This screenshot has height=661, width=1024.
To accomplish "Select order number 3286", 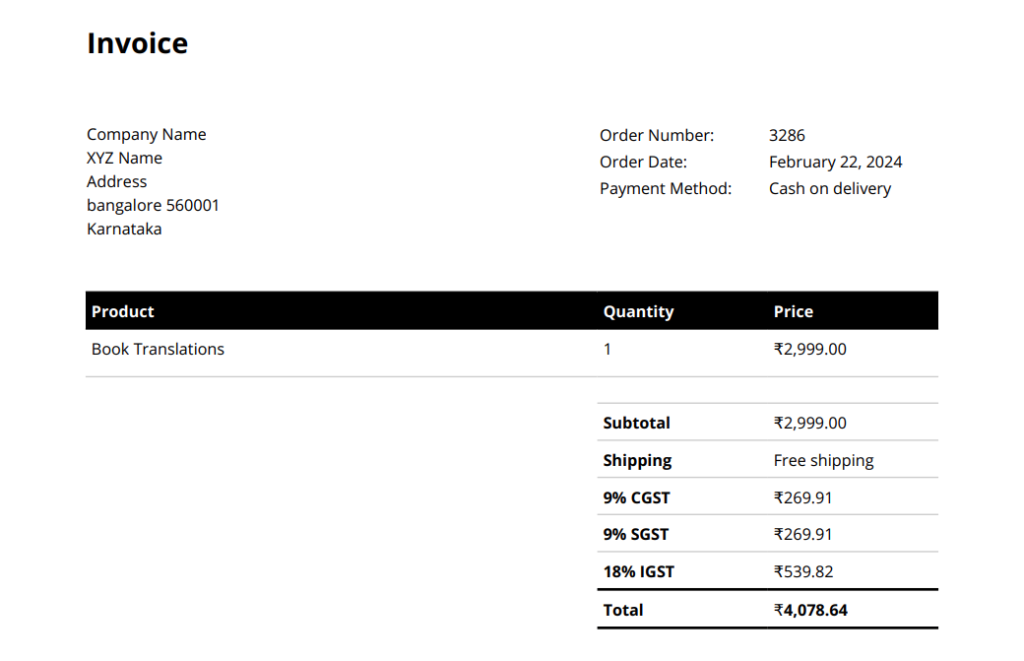I will [x=785, y=135].
